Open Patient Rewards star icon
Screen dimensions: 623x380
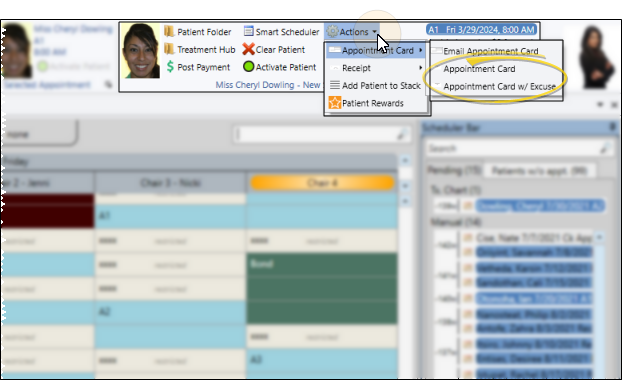[x=335, y=103]
